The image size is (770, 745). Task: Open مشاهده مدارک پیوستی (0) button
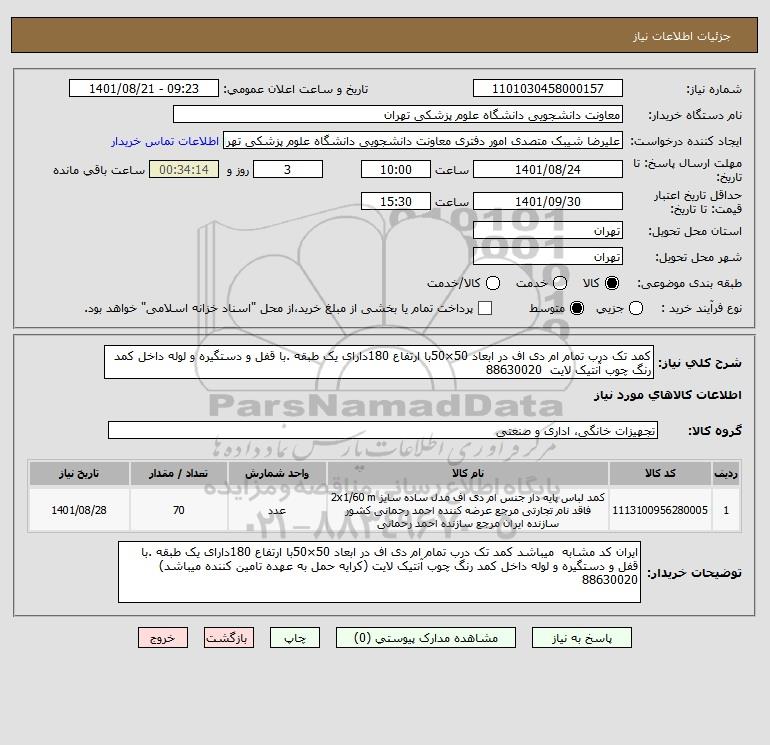pyautogui.click(x=426, y=638)
